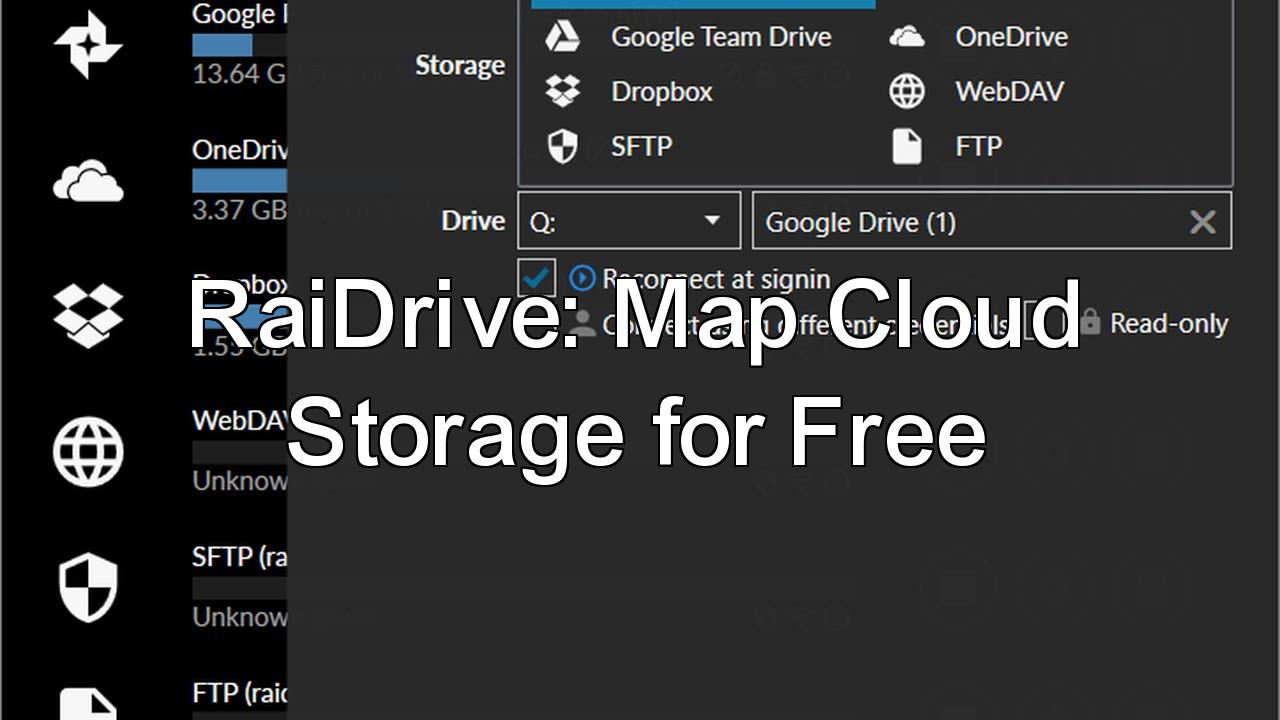Choose the FTP file icon in Storage list
Screen dimensions: 1280x720
click(906, 146)
